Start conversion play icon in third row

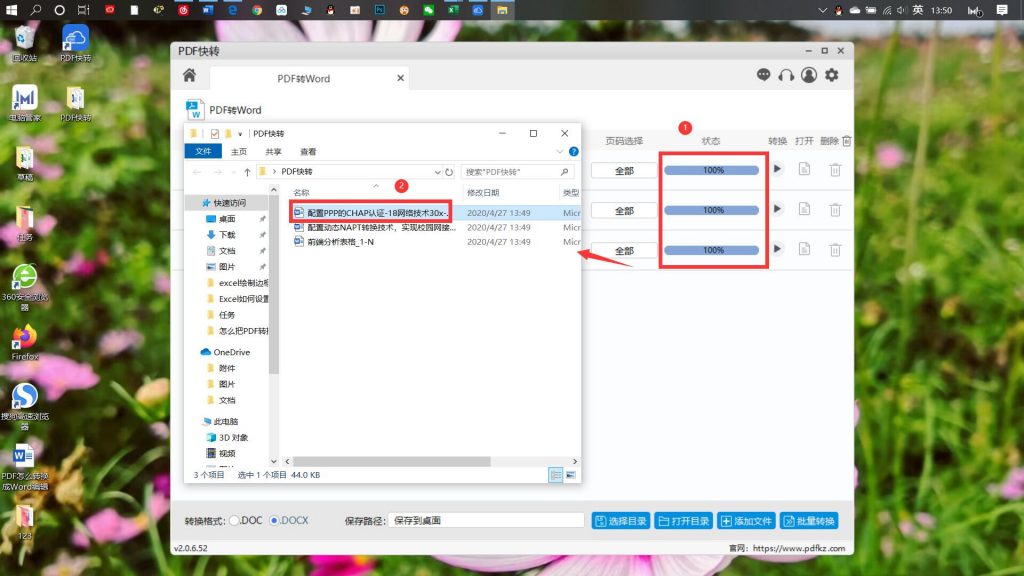[x=777, y=249]
